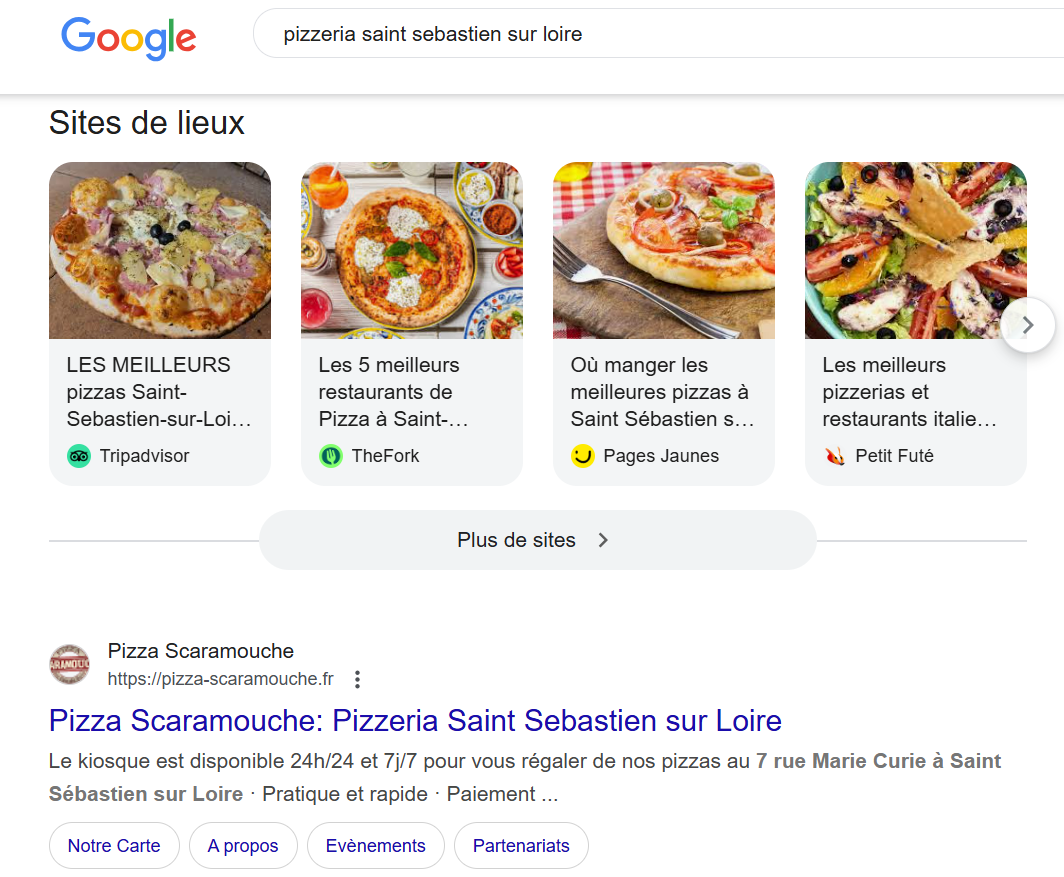Click the Tripadvisor card pizza thumbnail
The width and height of the screenshot is (1064, 877).
(x=160, y=250)
